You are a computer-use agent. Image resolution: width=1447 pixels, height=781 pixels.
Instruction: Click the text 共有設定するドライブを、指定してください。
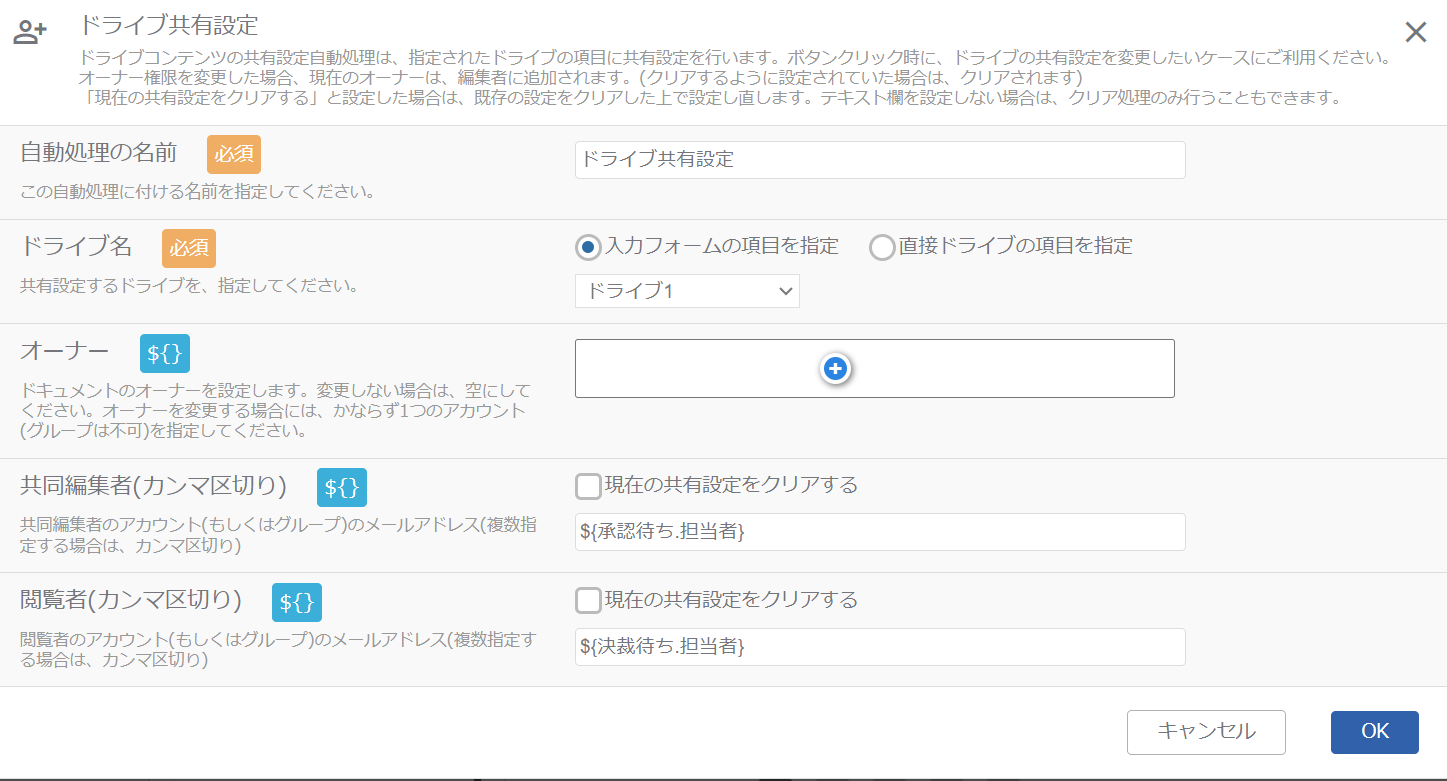tap(189, 285)
